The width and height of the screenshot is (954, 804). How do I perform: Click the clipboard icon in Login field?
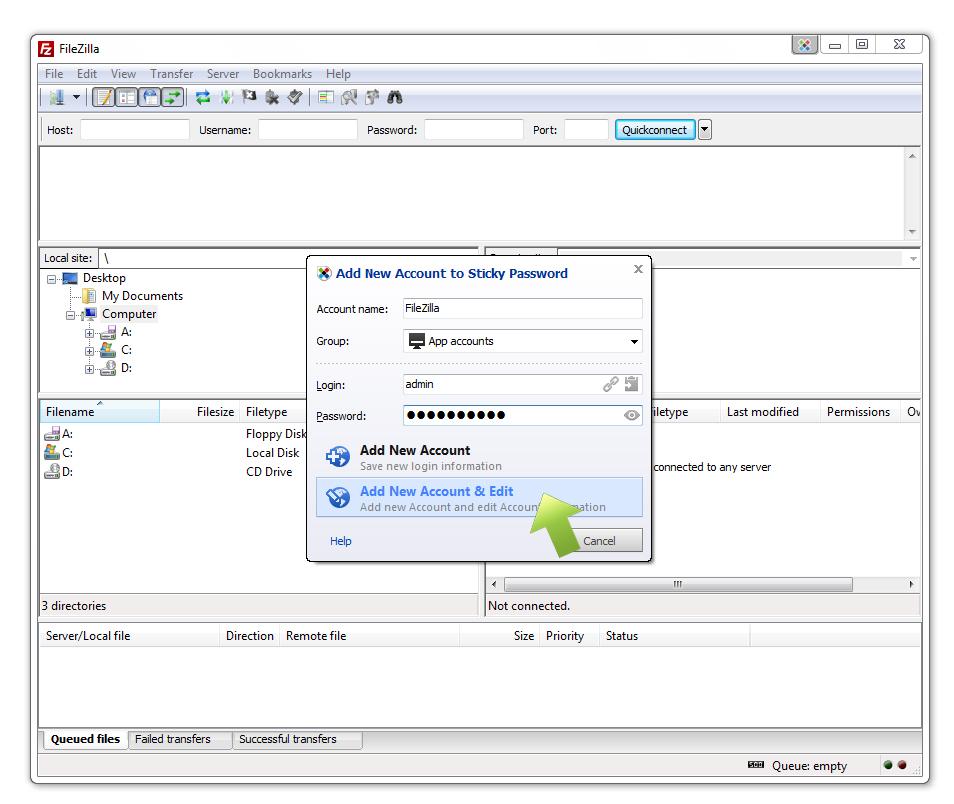tap(632, 384)
